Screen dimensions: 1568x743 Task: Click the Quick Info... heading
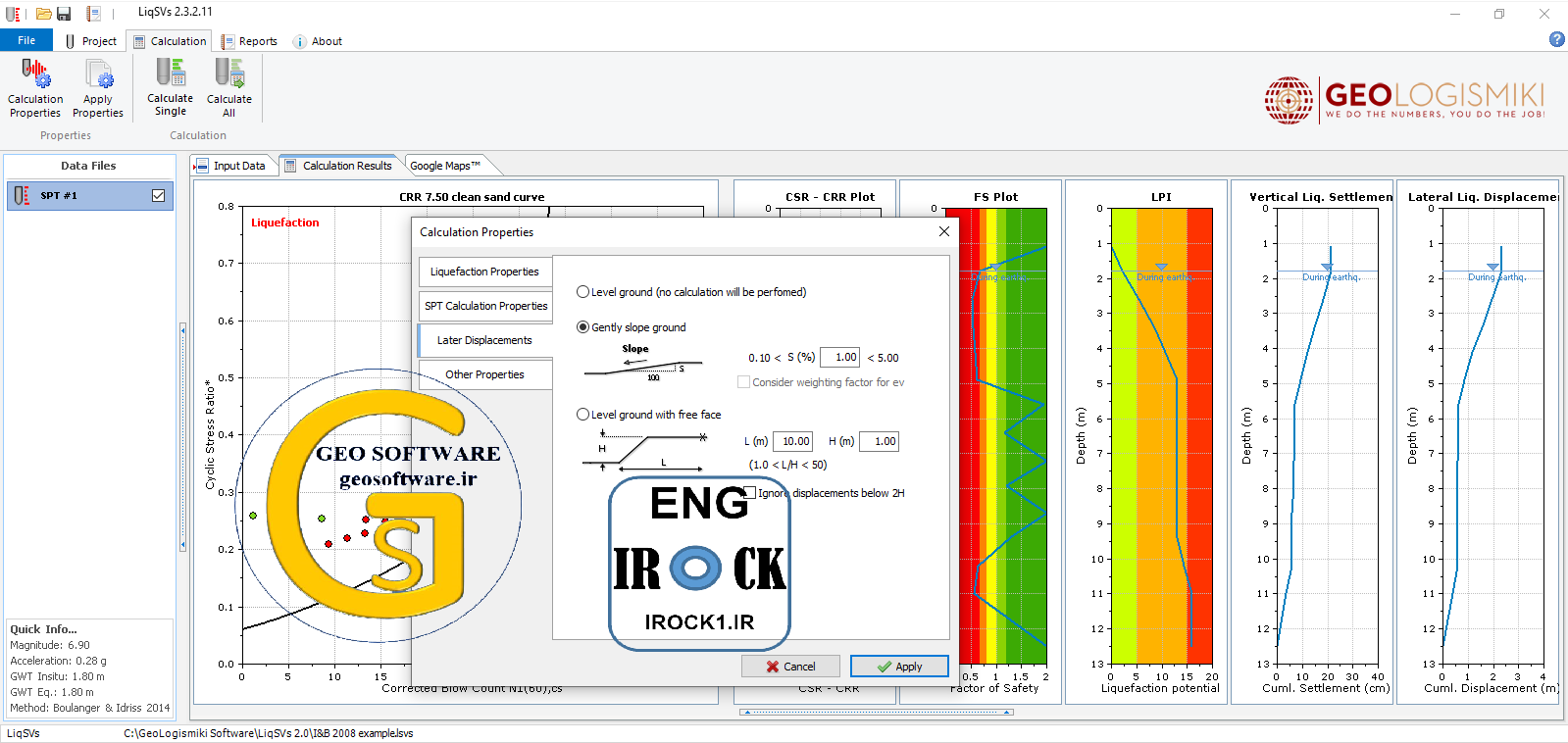point(43,629)
